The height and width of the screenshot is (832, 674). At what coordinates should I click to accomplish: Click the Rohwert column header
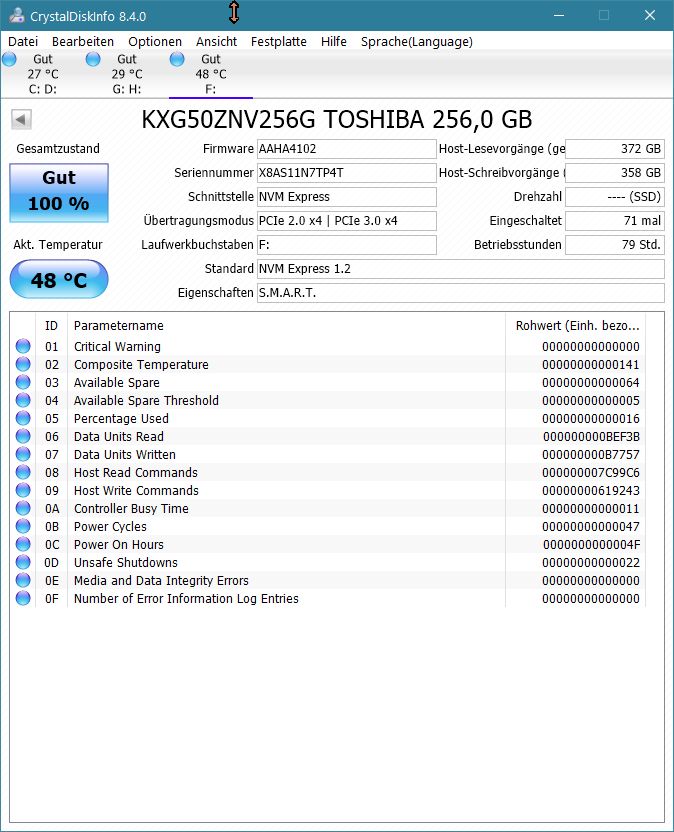point(576,325)
